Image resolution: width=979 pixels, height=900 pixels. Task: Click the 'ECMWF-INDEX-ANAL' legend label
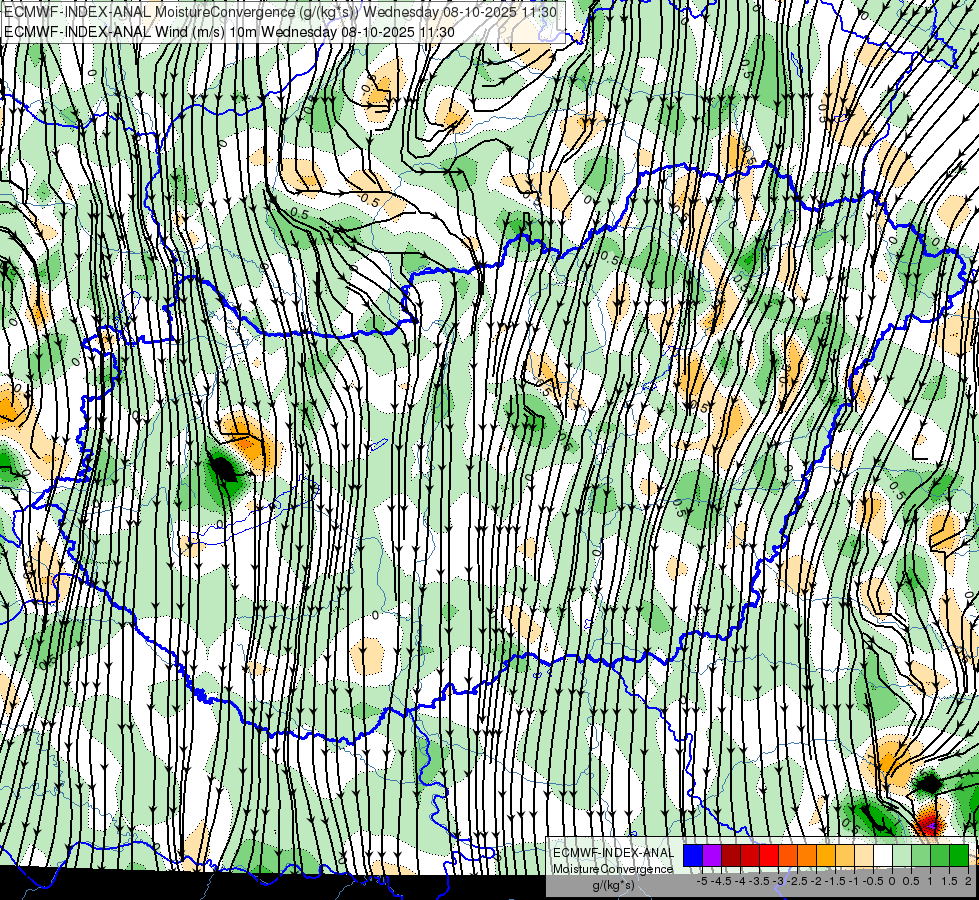point(614,853)
